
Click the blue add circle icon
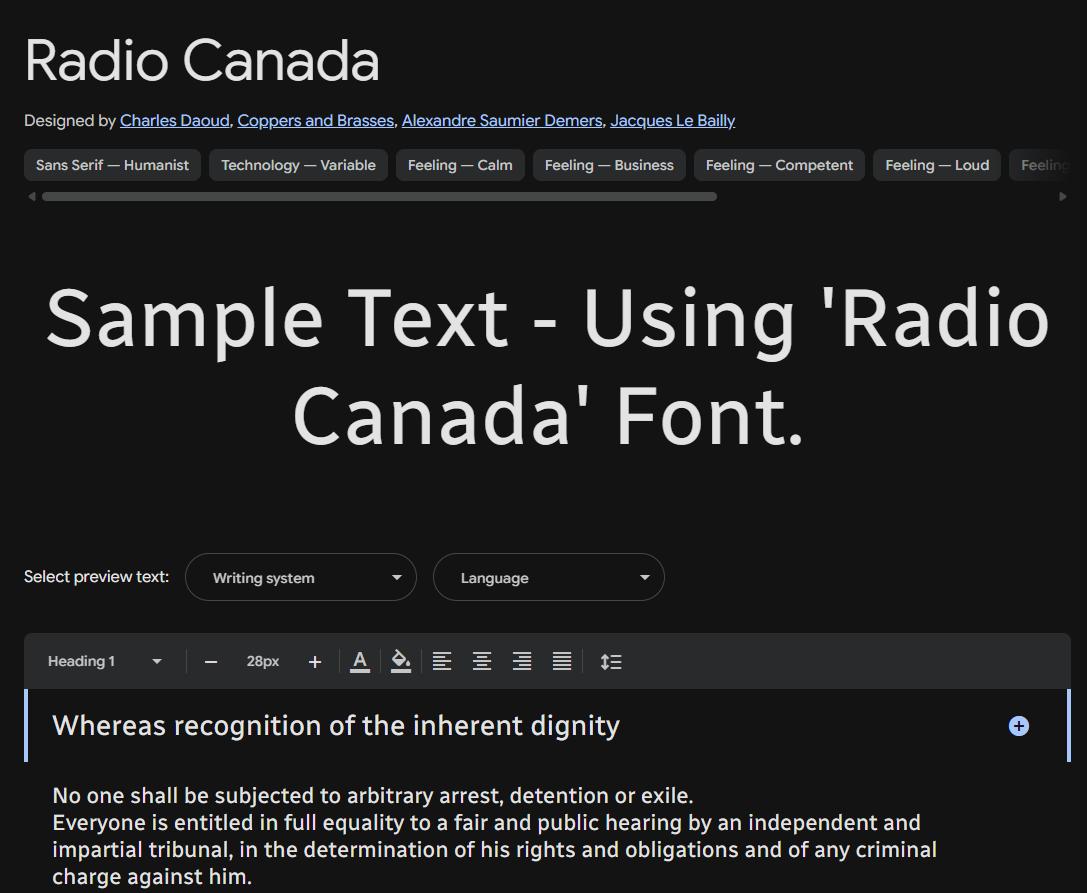(x=1018, y=726)
